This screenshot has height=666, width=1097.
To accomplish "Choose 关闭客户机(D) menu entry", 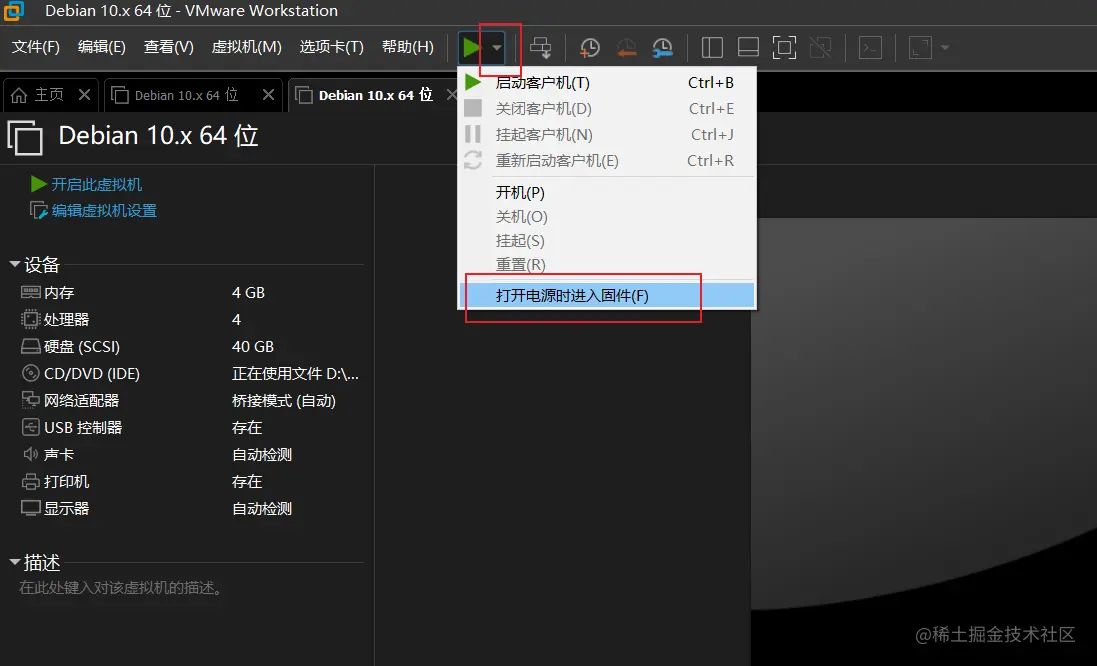I will [607, 108].
